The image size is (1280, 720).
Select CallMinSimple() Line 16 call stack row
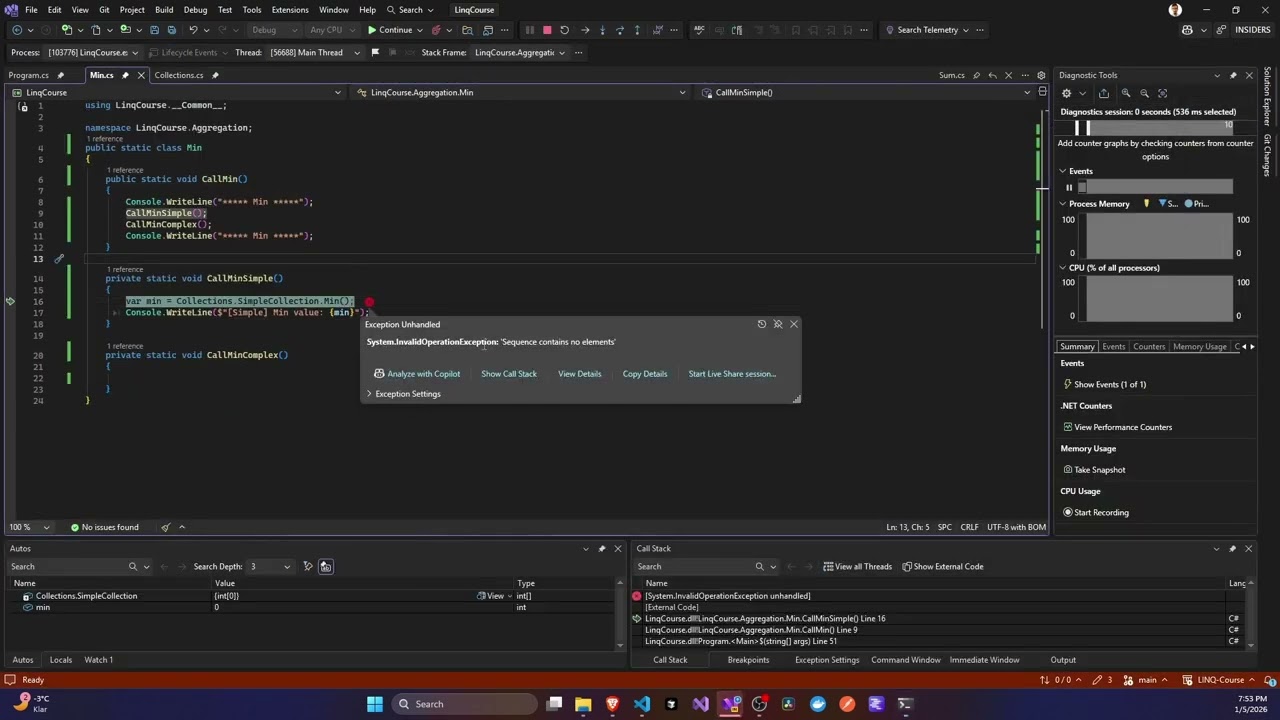point(935,619)
